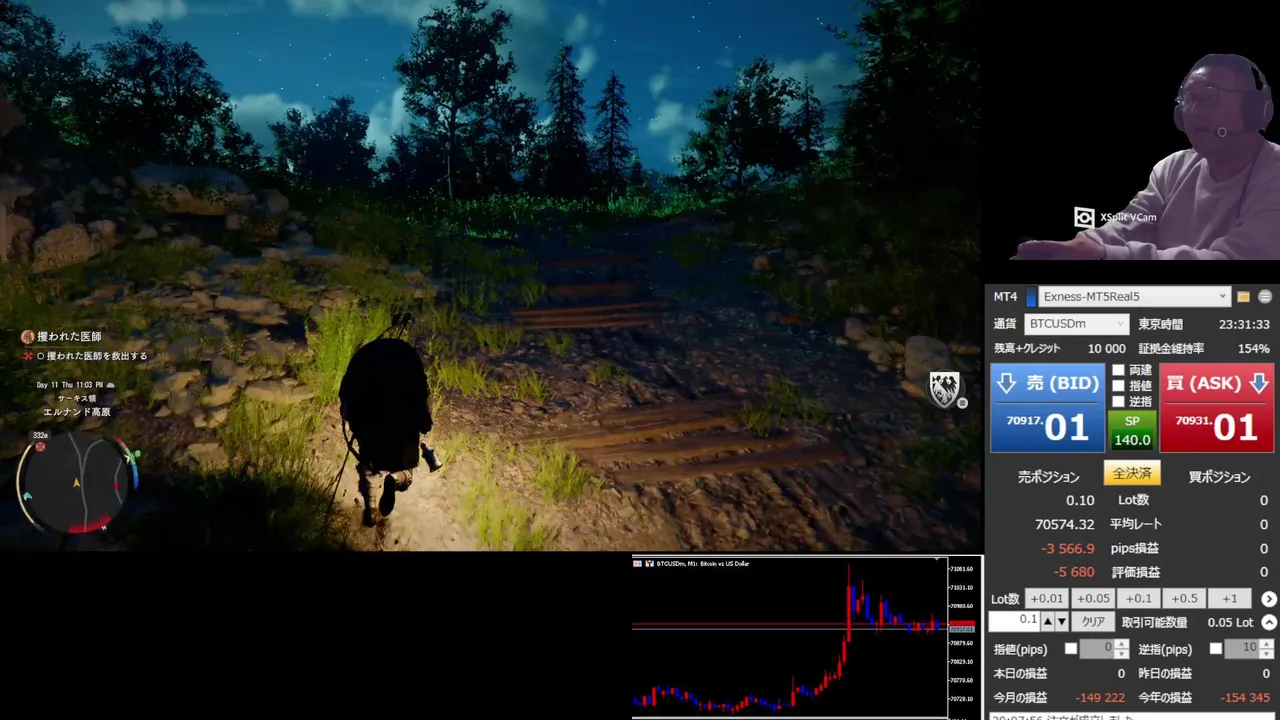
Task: Click the BTCUSDm M1 chart title text
Action: click(703, 564)
